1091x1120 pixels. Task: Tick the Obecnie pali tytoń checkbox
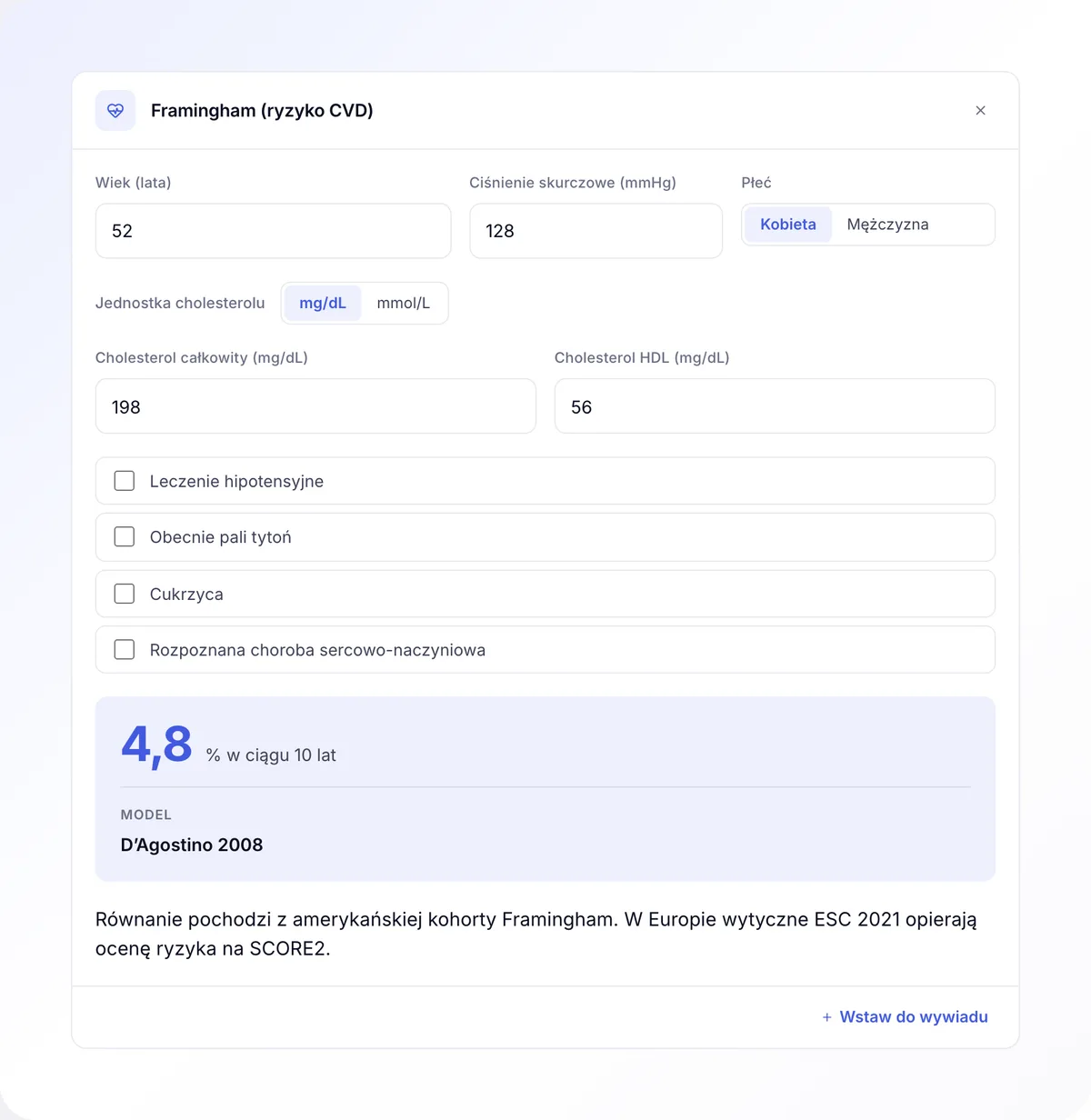click(x=125, y=537)
